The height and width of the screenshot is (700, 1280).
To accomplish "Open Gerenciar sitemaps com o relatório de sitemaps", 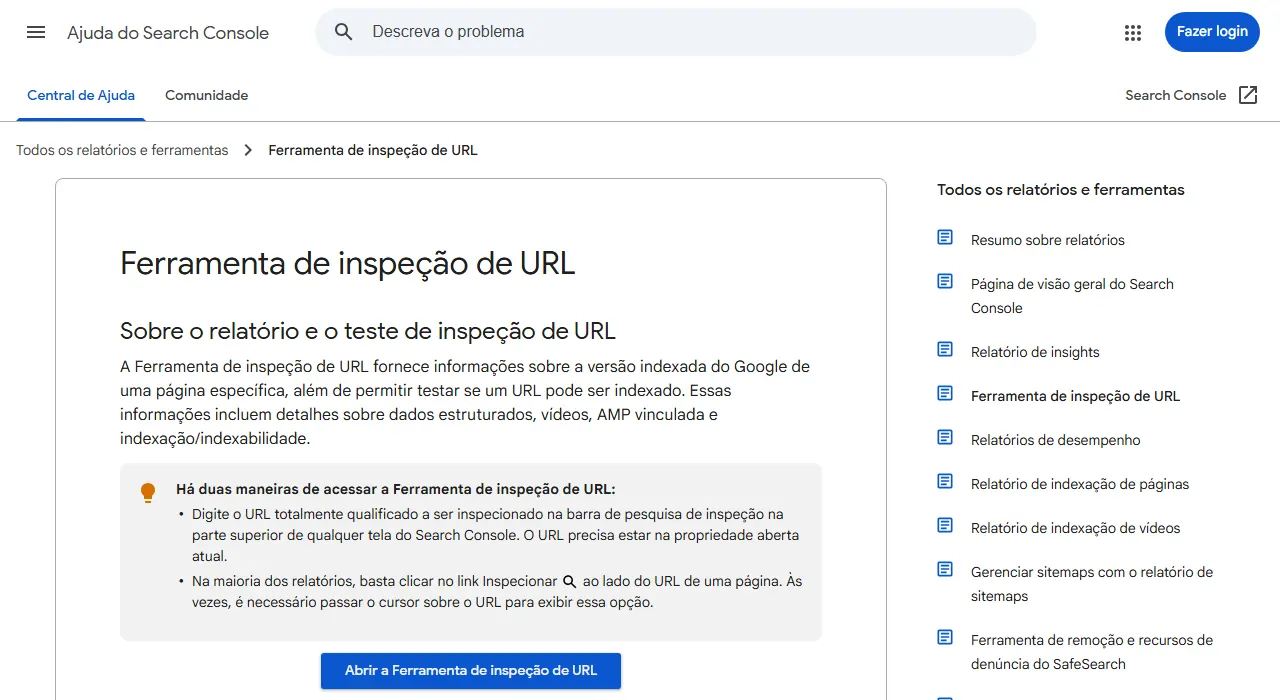I will pos(1092,584).
